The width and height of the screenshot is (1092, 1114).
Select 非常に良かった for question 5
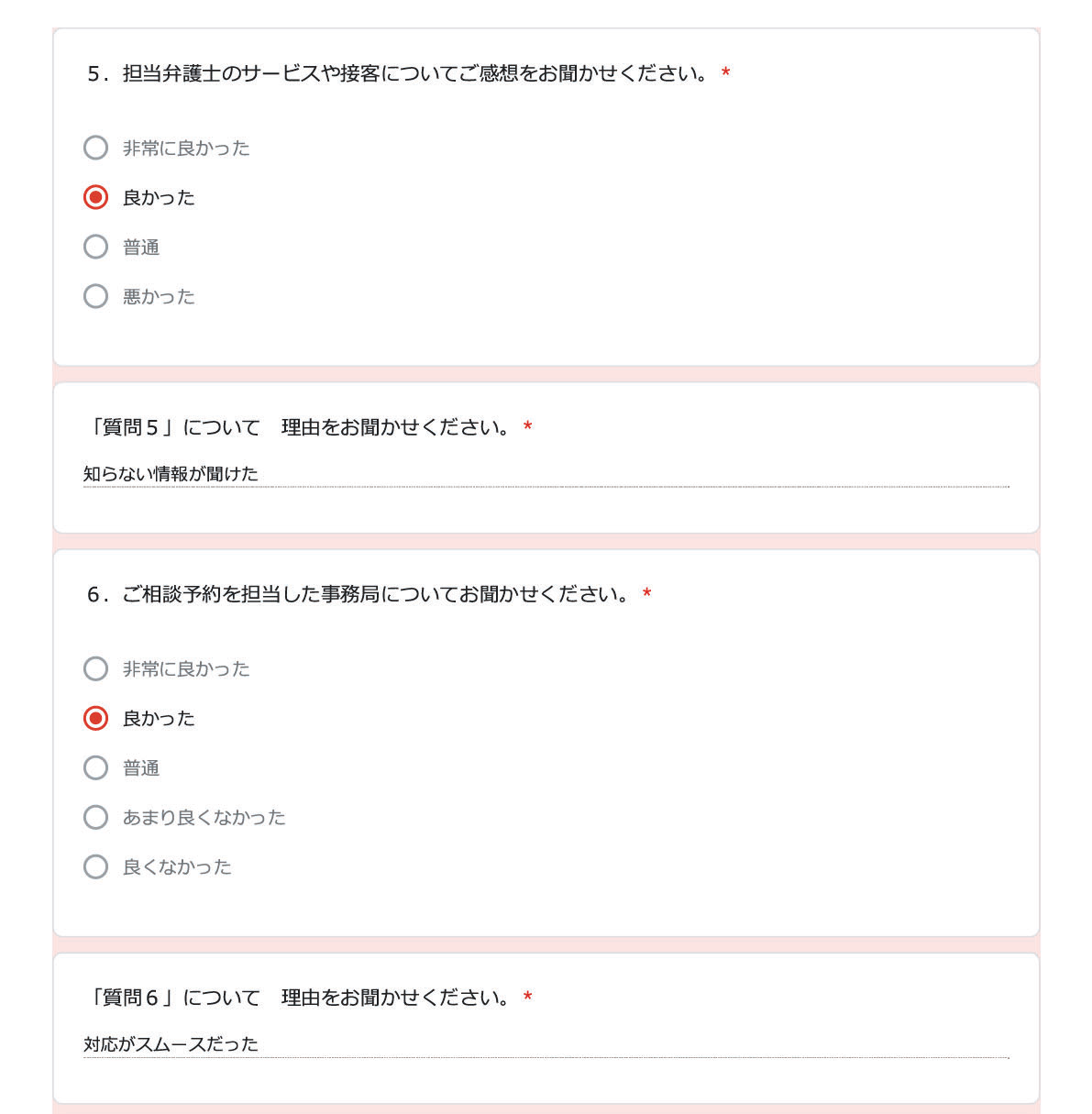coord(96,148)
